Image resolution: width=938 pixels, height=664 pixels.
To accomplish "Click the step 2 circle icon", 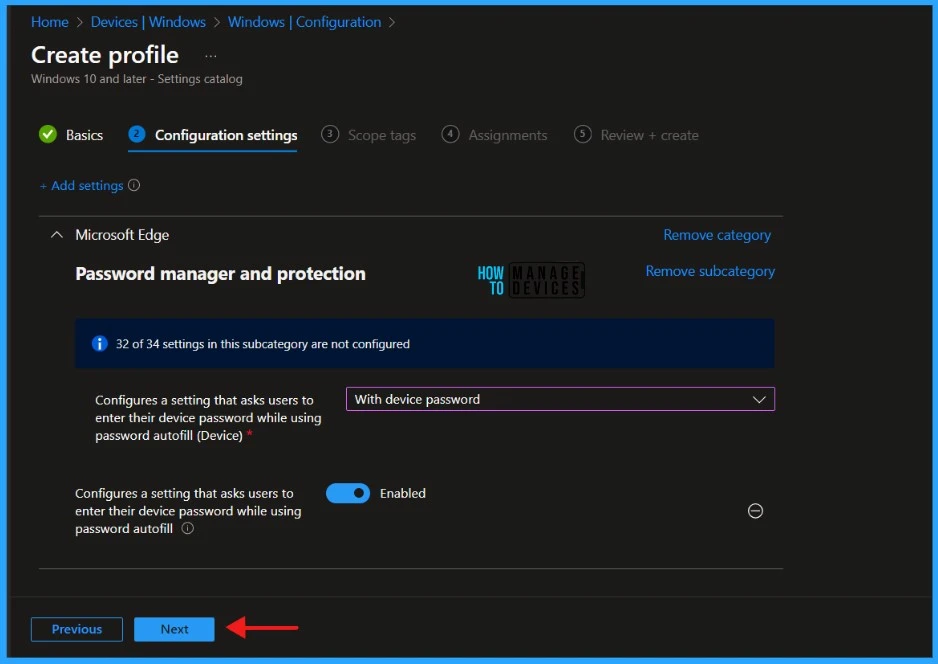I will pyautogui.click(x=137, y=134).
